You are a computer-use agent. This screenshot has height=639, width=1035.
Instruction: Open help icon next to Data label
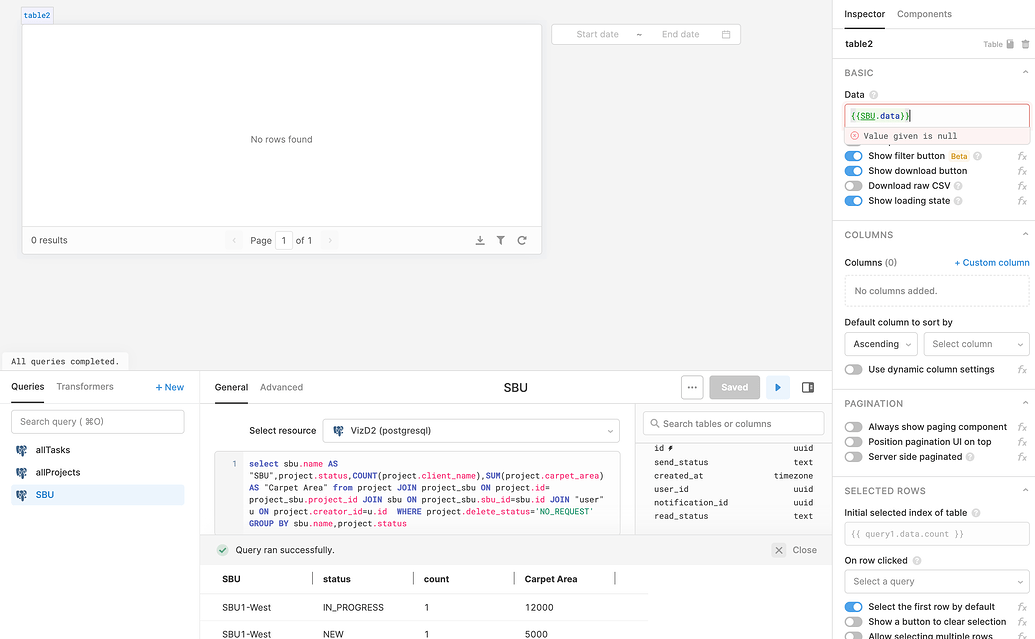[x=873, y=95]
